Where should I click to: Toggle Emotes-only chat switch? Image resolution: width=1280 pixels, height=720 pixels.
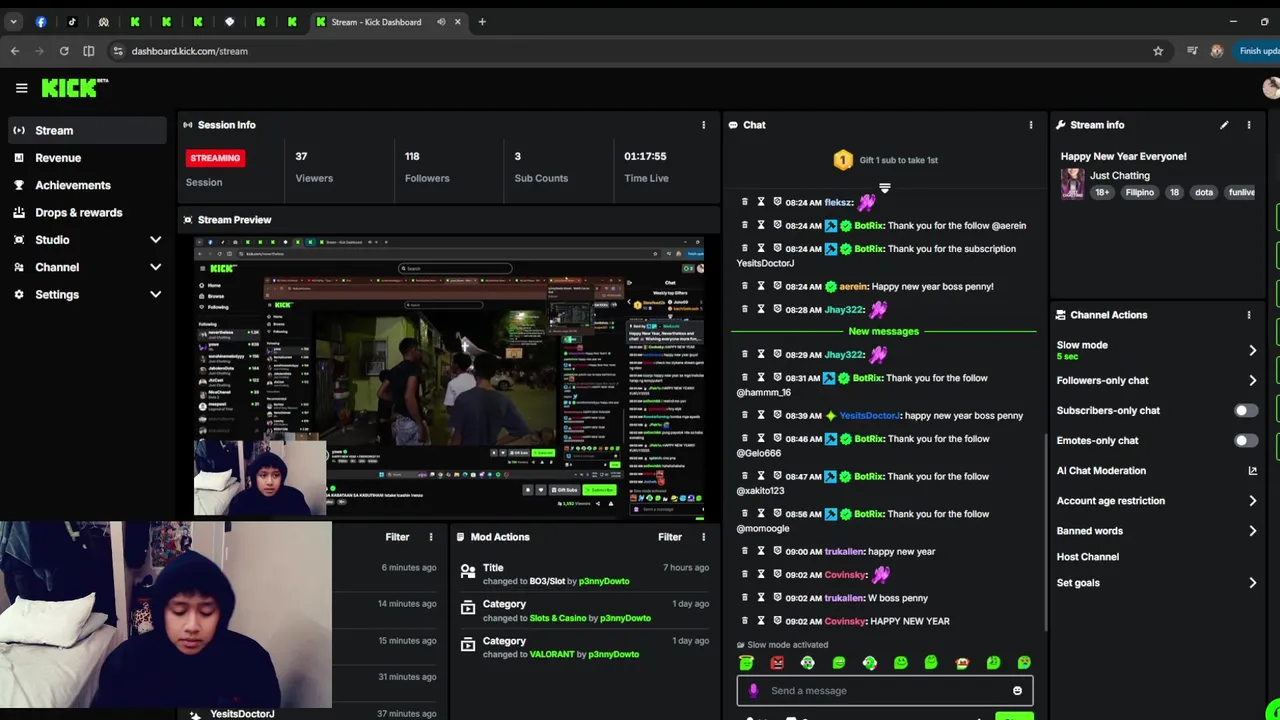click(1245, 441)
